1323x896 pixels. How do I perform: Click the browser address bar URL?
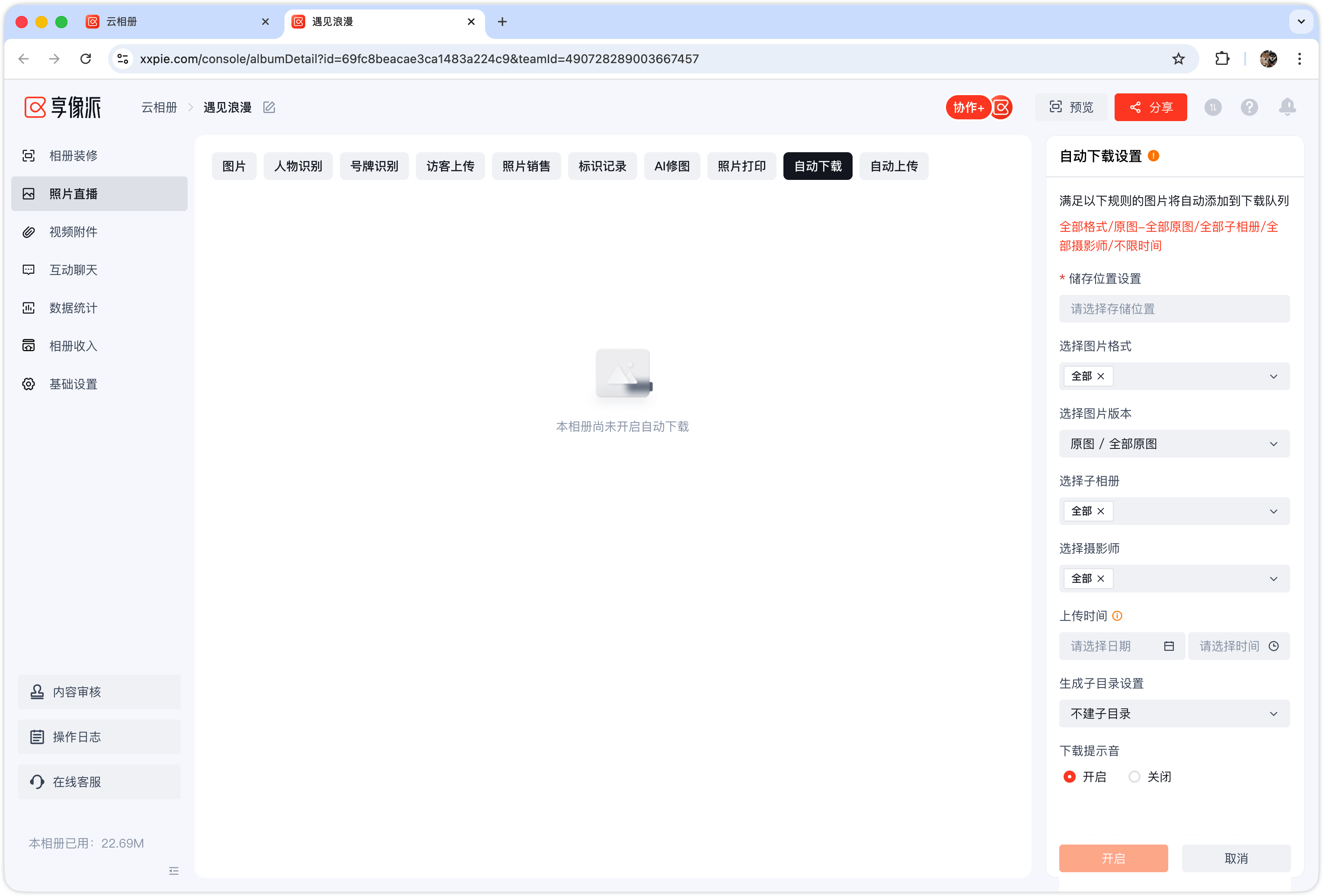click(419, 59)
